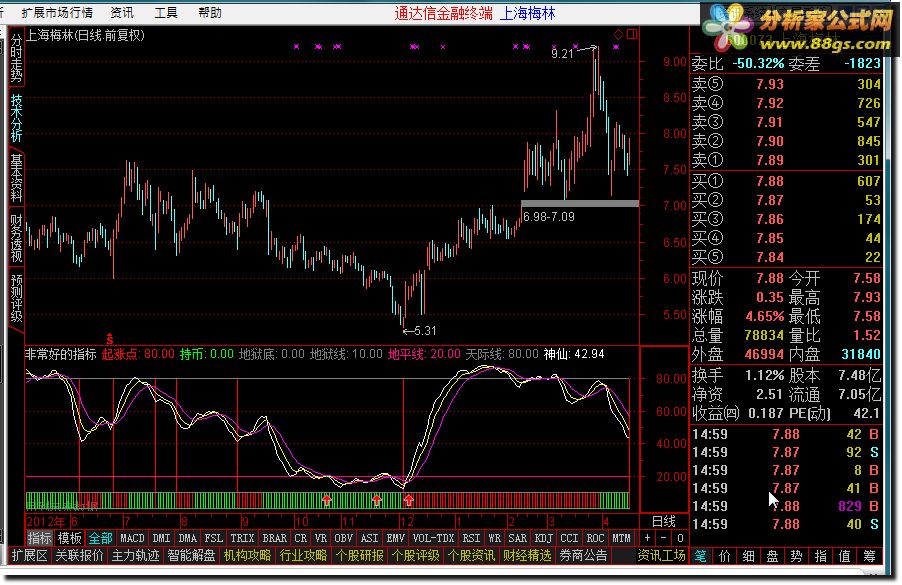Open the 主力轨迹 tab
Screen dimensions: 902x585
coord(135,556)
